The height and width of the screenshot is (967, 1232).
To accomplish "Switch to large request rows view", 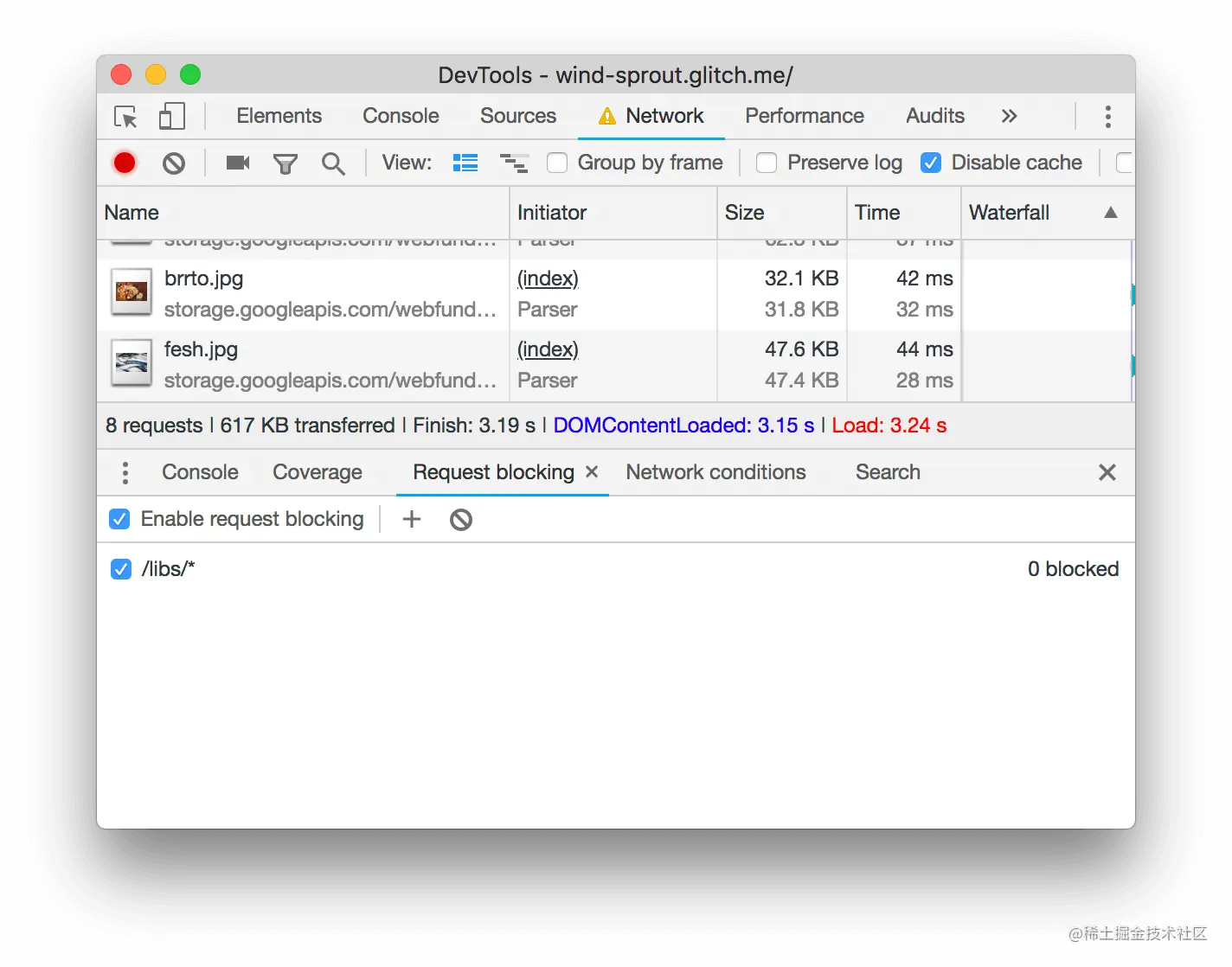I will click(x=465, y=163).
